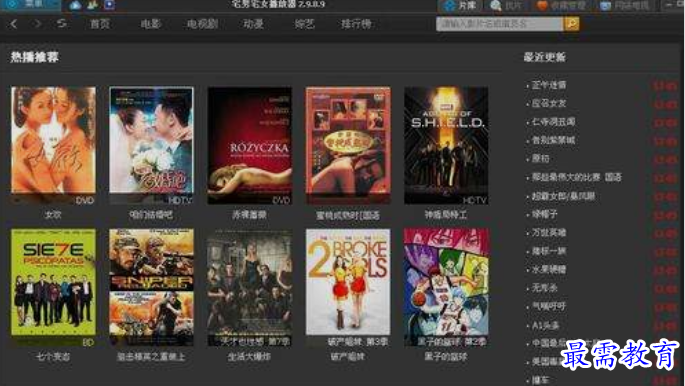Open the ROZYCZKA red poster
Screen dimensions: 685x386
(x=249, y=145)
